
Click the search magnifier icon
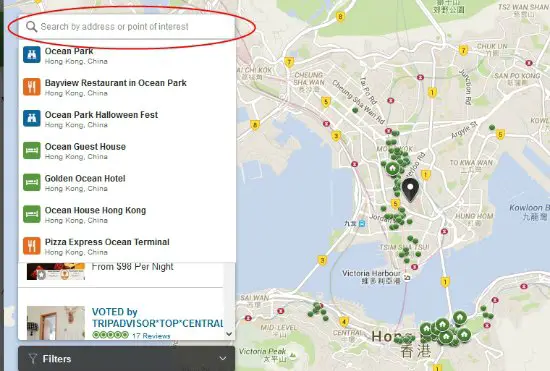(32, 27)
